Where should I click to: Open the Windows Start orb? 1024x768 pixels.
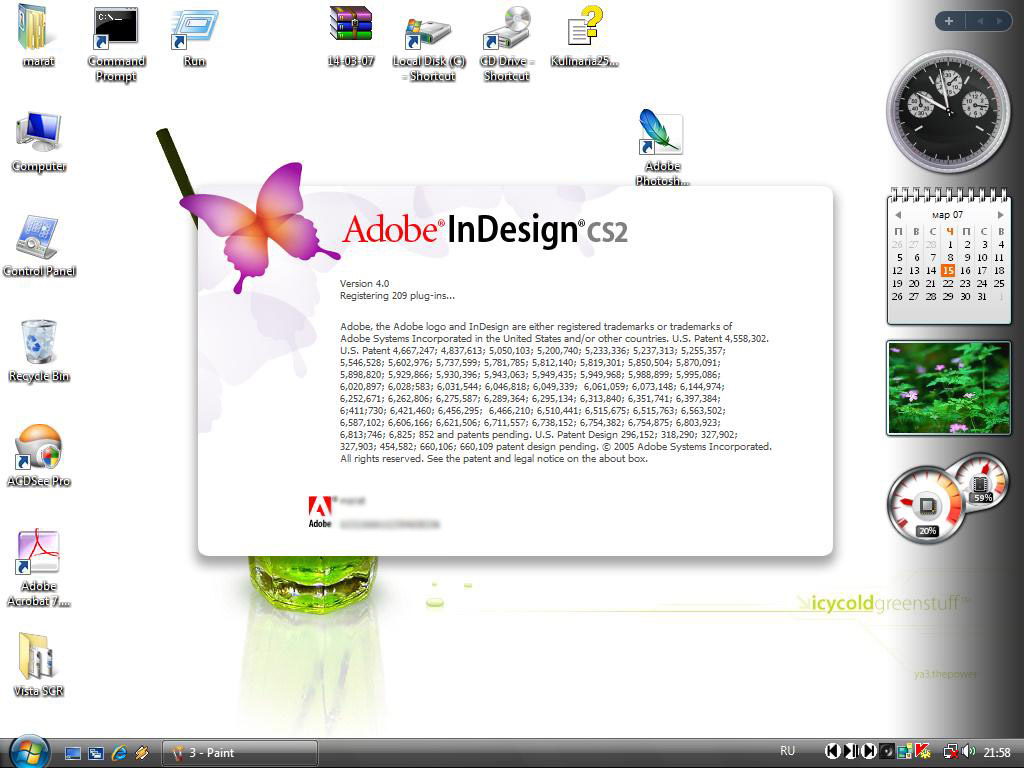[29, 752]
